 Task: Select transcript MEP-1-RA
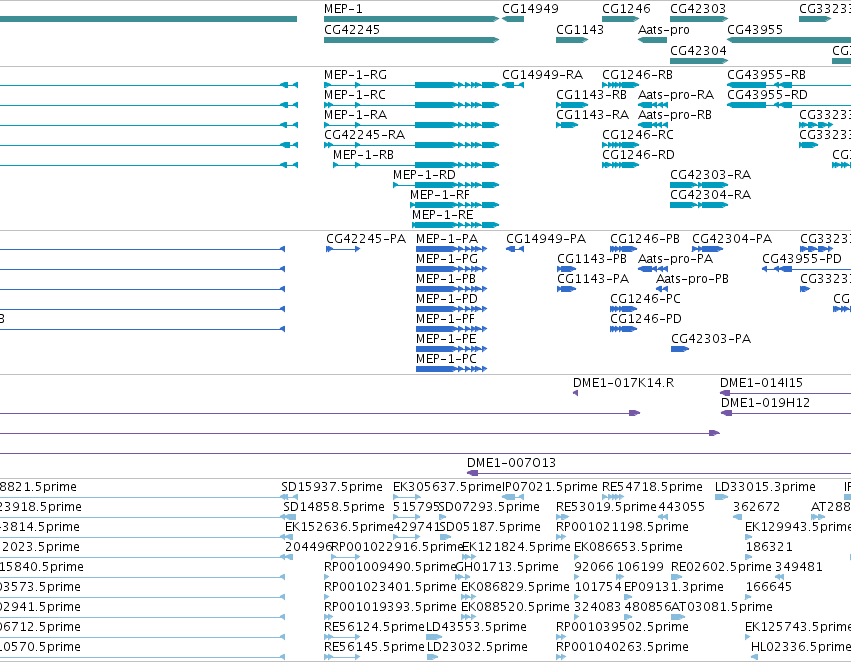coord(355,115)
